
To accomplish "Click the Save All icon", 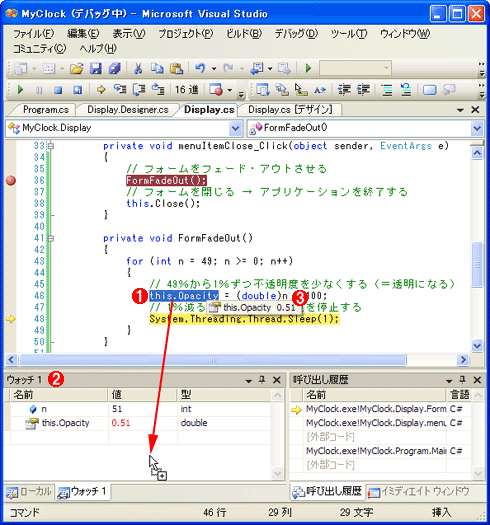I will tap(115, 69).
